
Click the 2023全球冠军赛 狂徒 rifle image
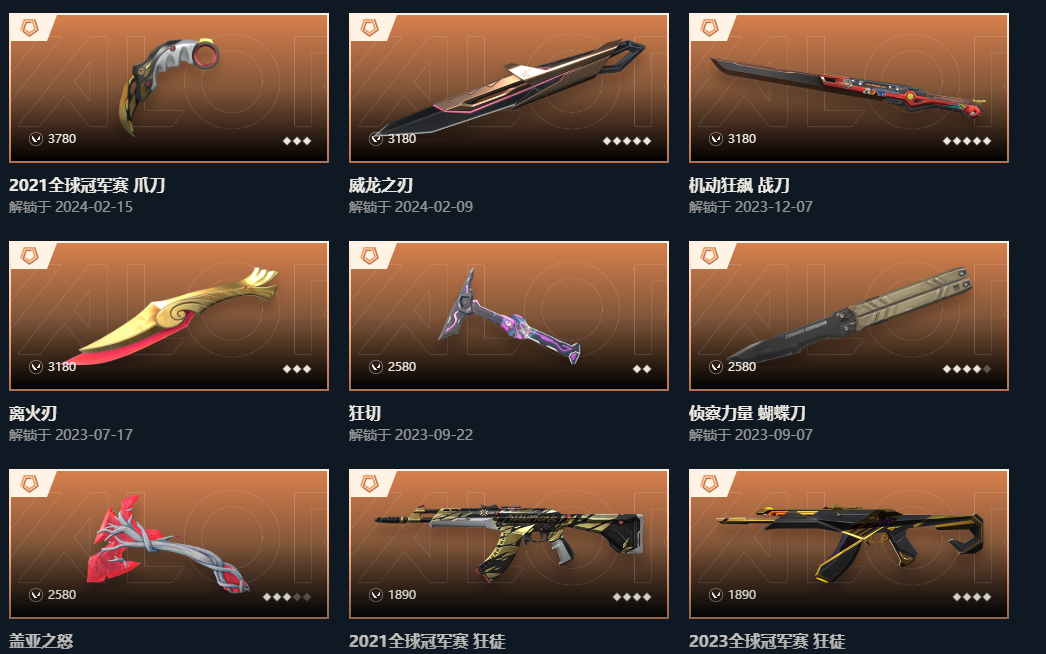coord(851,544)
